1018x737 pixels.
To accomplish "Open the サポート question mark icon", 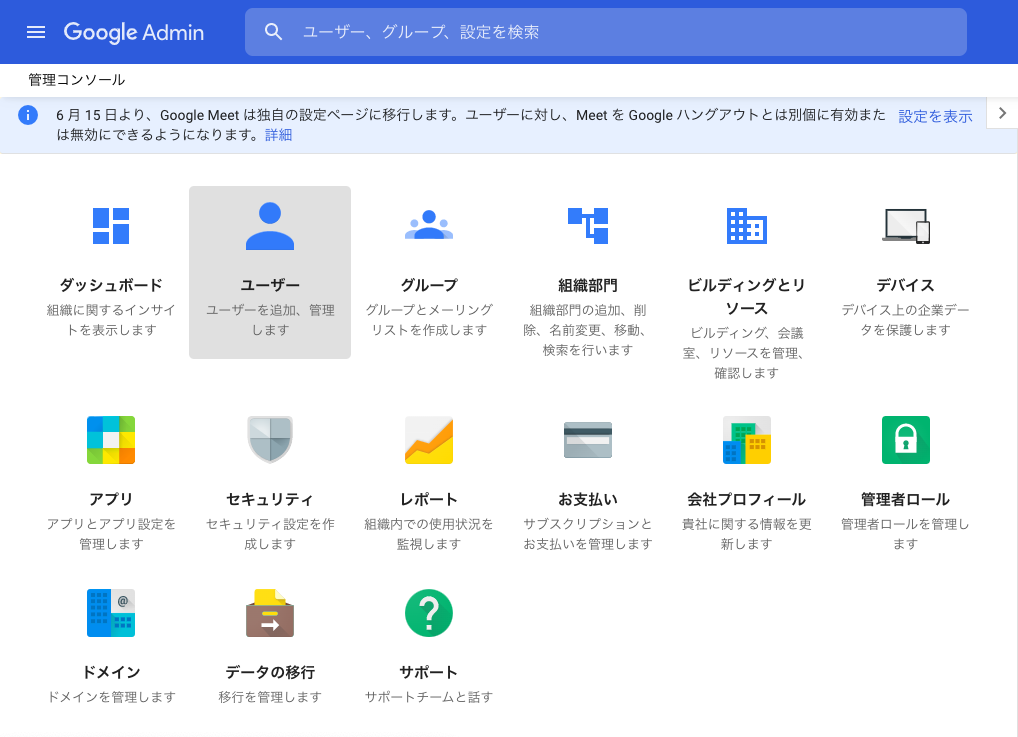I will [428, 613].
